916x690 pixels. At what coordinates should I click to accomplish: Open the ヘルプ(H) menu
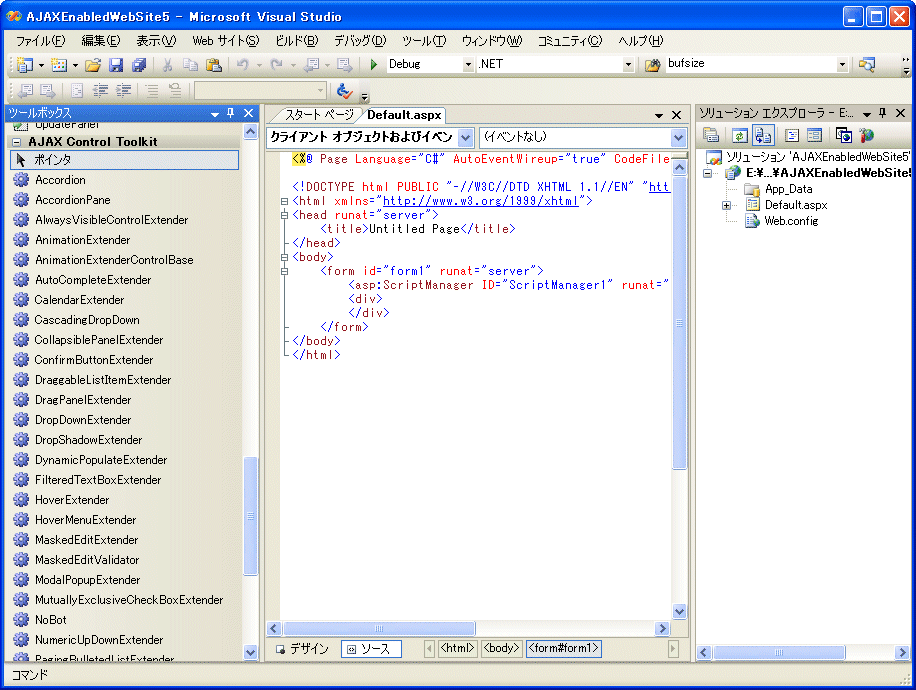[x=641, y=41]
